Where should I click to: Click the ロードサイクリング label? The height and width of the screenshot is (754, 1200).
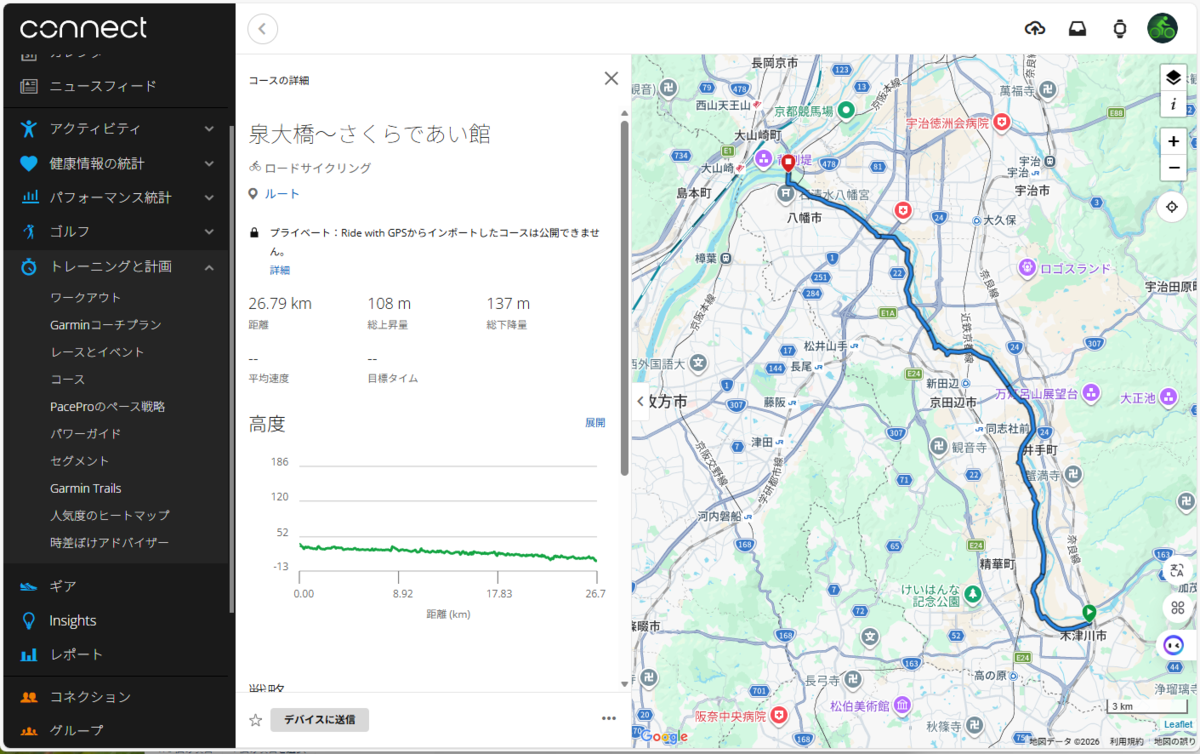(x=318, y=168)
